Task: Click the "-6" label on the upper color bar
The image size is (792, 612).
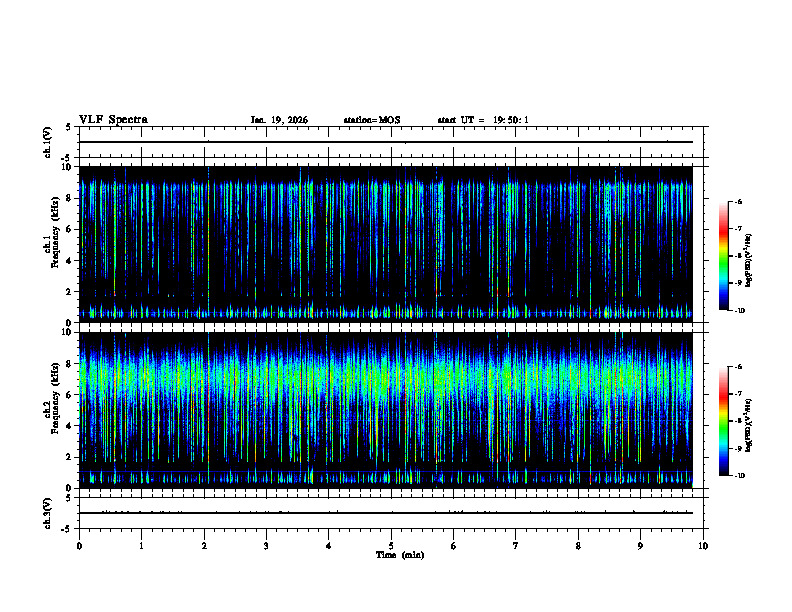Action: (738, 202)
